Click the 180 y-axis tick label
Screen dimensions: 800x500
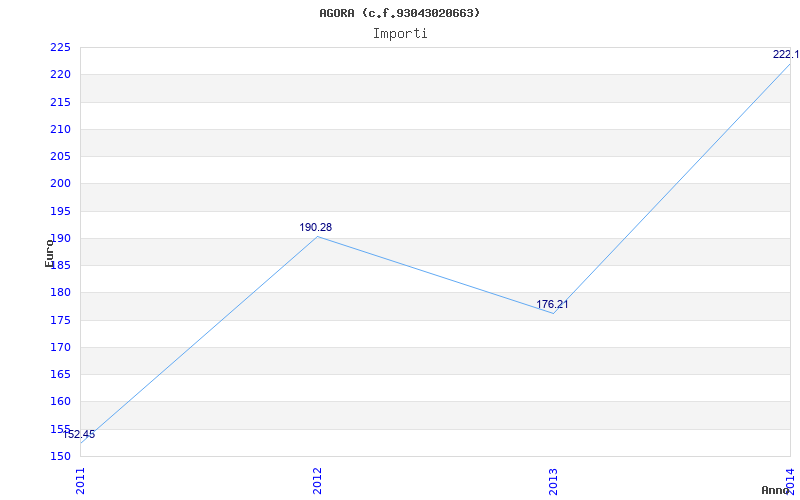[x=59, y=293]
